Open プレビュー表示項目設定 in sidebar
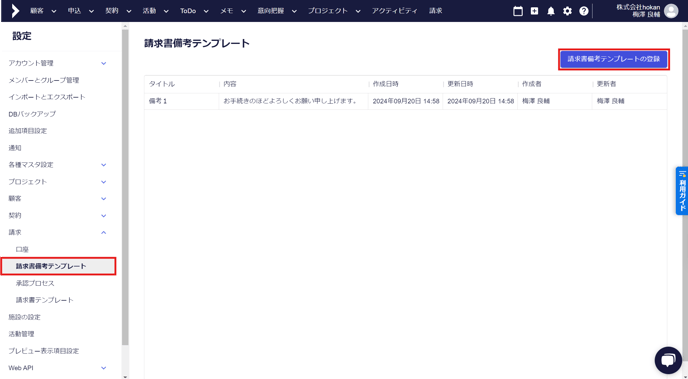688x379 pixels. pyautogui.click(x=44, y=351)
